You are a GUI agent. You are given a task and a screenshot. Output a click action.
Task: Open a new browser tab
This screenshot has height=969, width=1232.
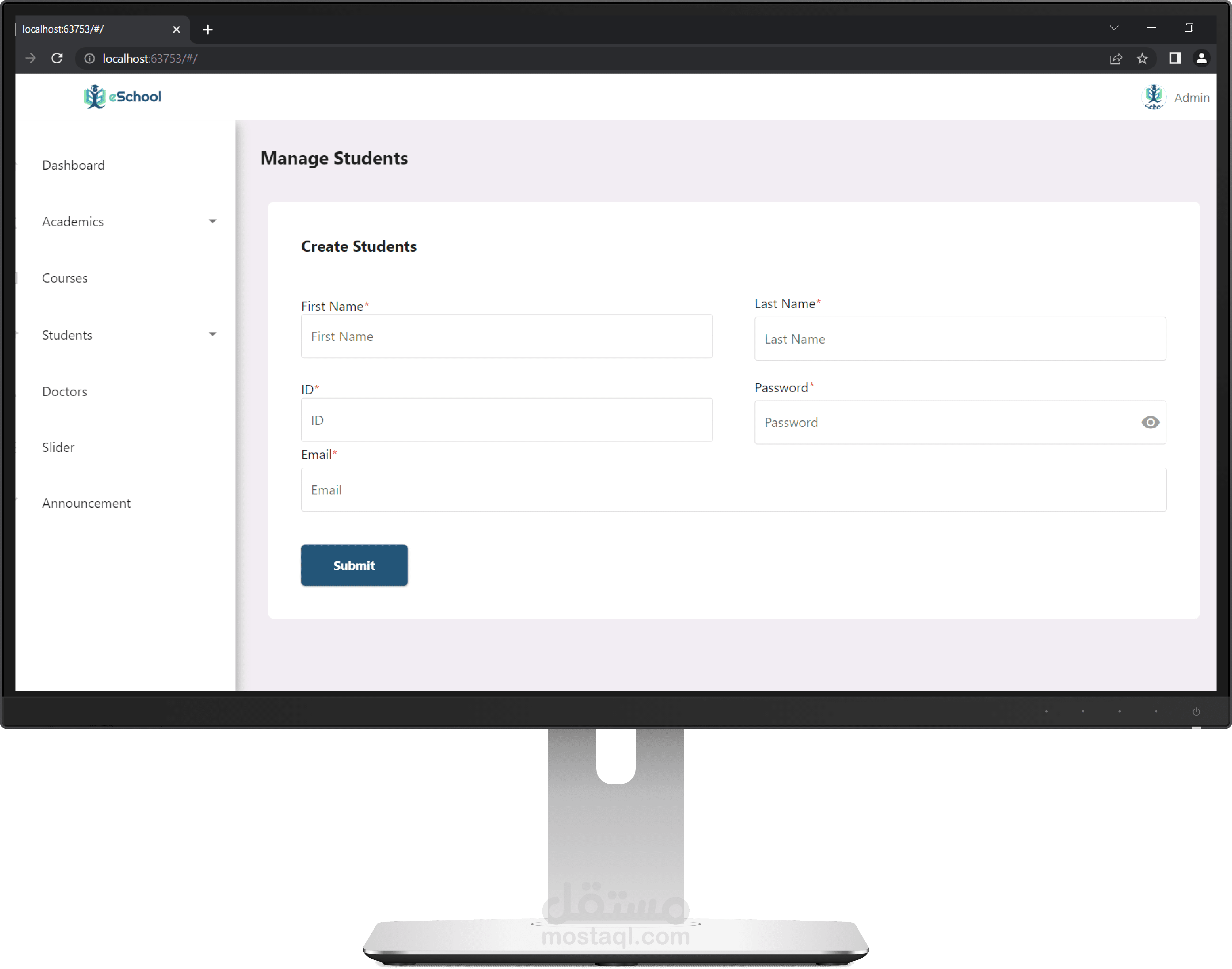coord(208,30)
